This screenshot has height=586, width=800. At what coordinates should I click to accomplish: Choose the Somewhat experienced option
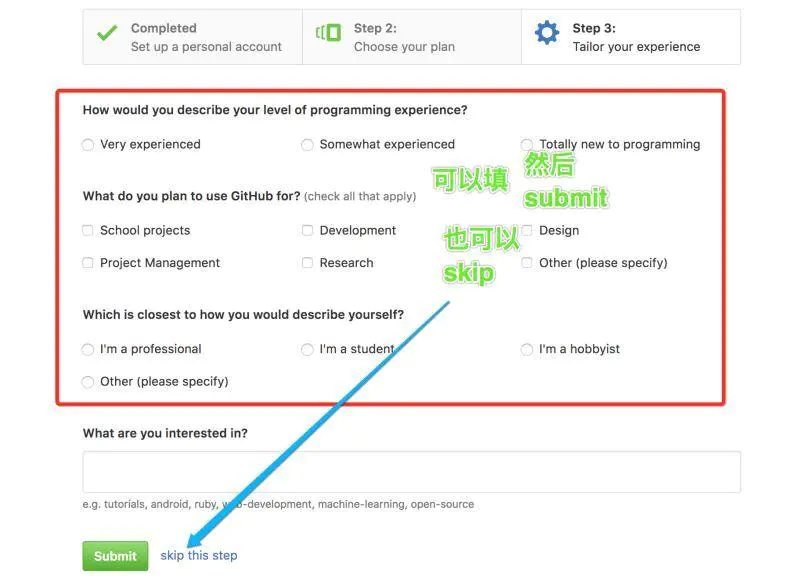(x=307, y=145)
